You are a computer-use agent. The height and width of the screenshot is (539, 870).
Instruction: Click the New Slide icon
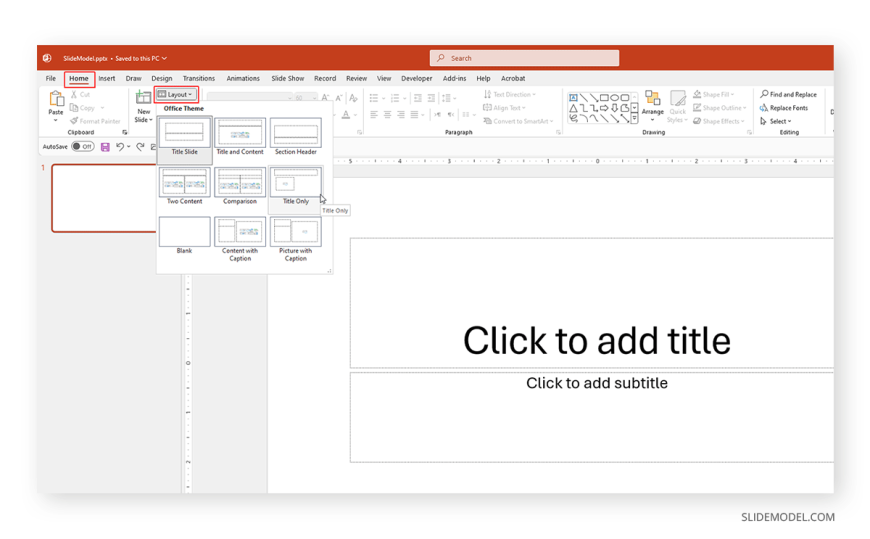coord(143,97)
